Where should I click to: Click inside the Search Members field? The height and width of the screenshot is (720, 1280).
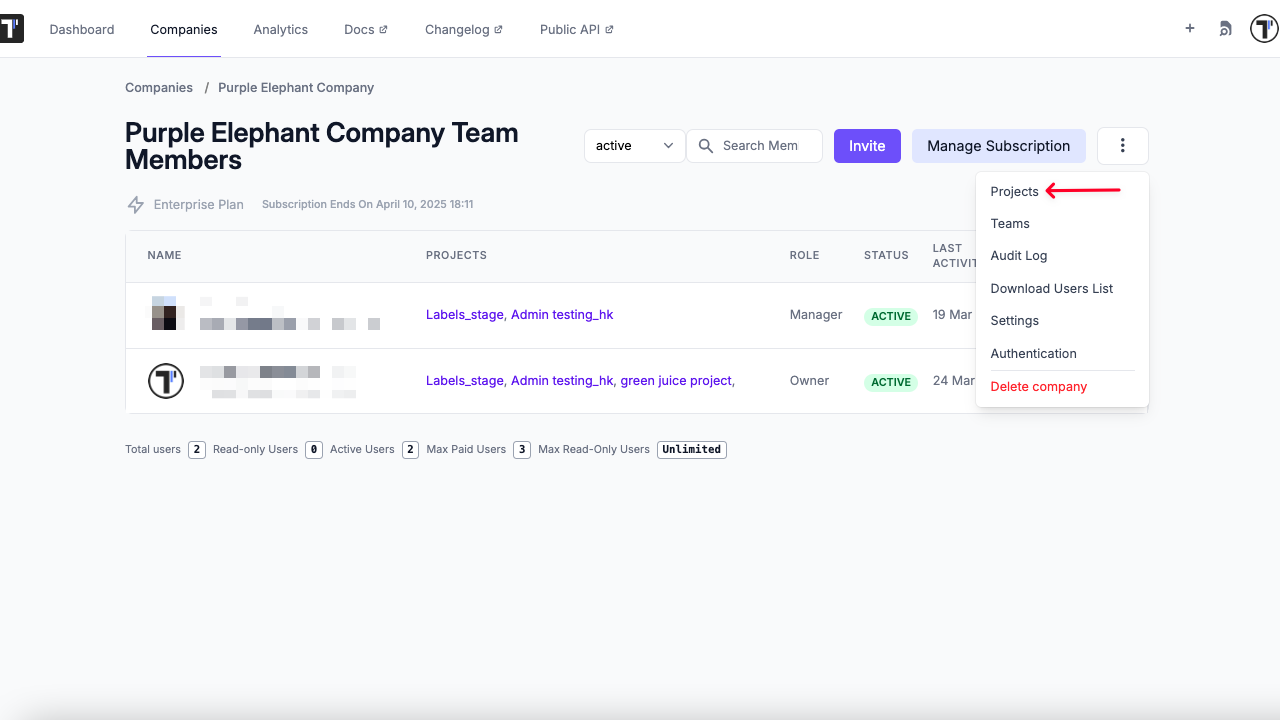(x=760, y=146)
